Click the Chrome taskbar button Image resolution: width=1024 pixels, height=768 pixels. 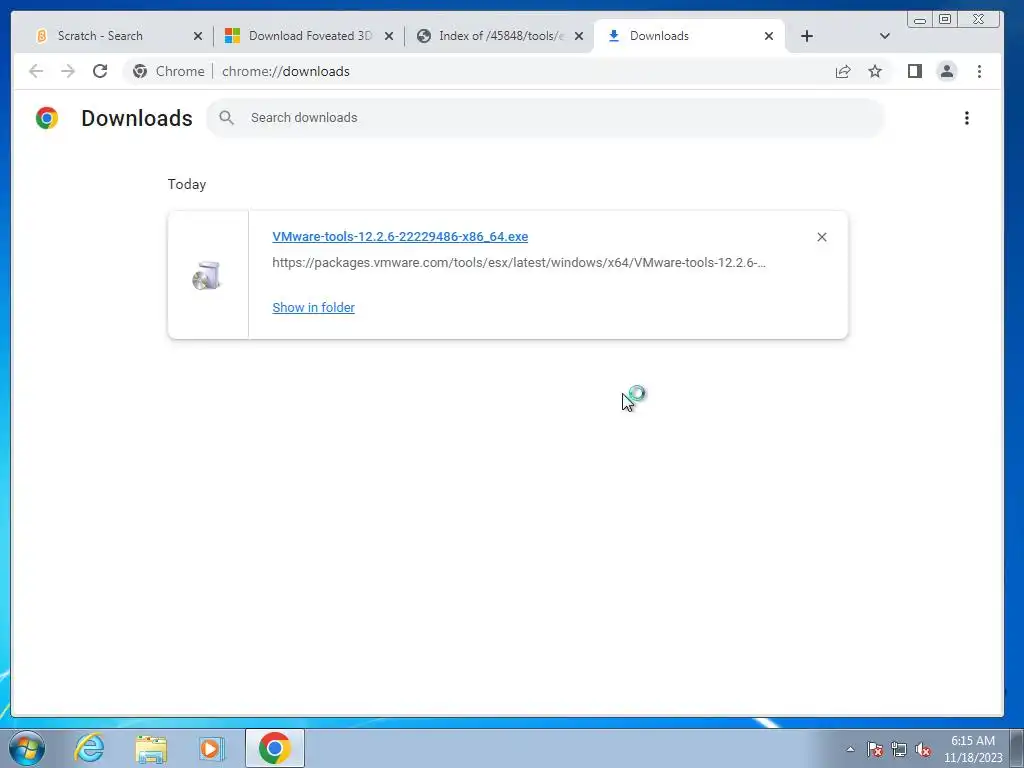[x=275, y=748]
